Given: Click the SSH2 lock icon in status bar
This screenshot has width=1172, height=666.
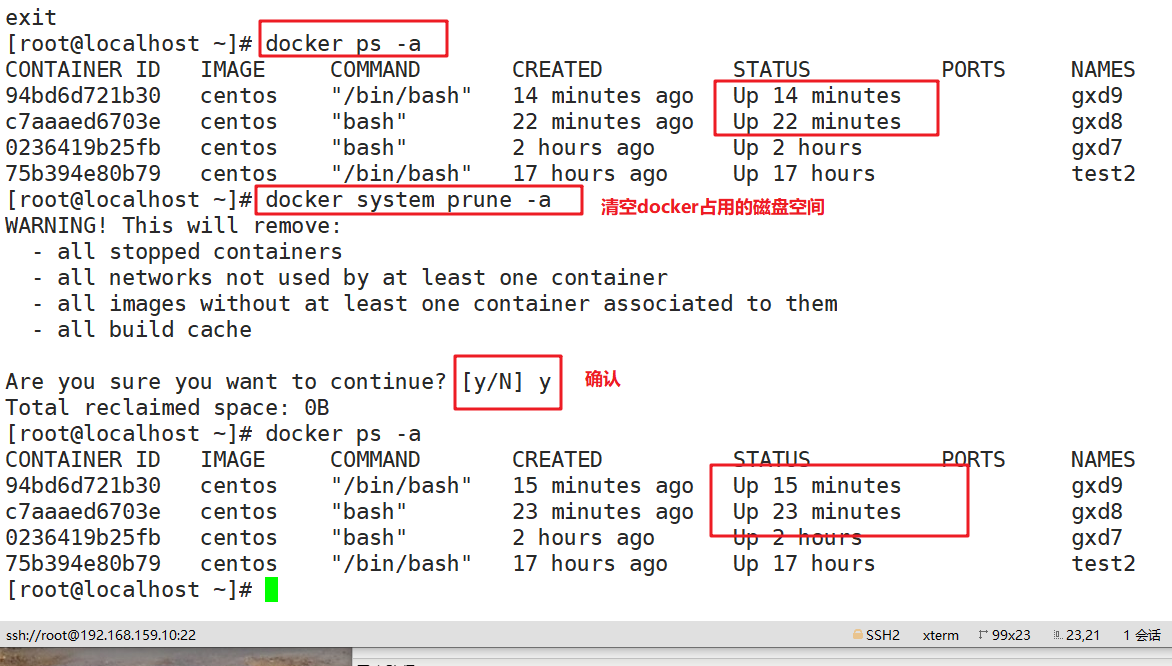Looking at the screenshot, I should pyautogui.click(x=857, y=635).
